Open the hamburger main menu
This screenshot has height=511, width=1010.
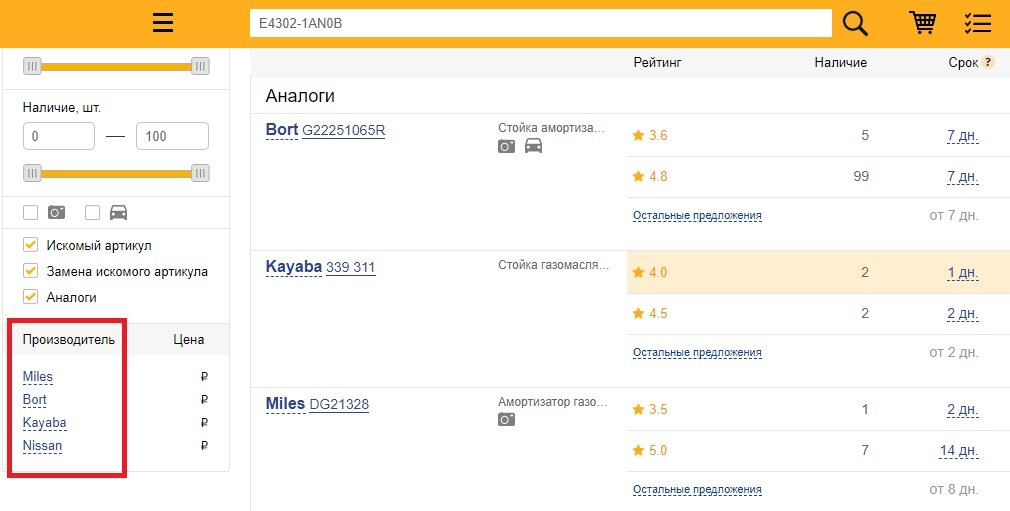(163, 23)
